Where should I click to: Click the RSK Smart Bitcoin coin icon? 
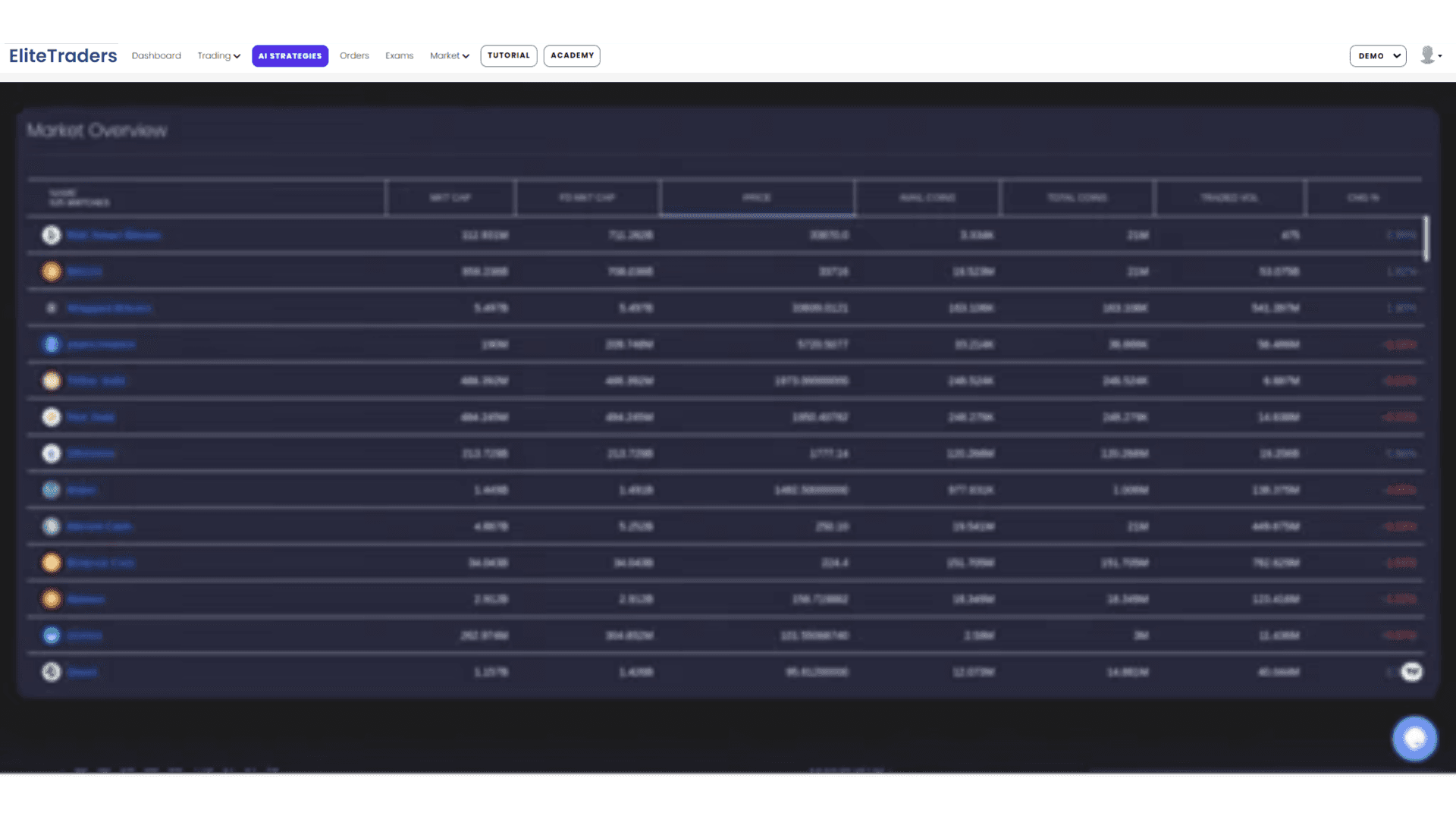(x=51, y=235)
